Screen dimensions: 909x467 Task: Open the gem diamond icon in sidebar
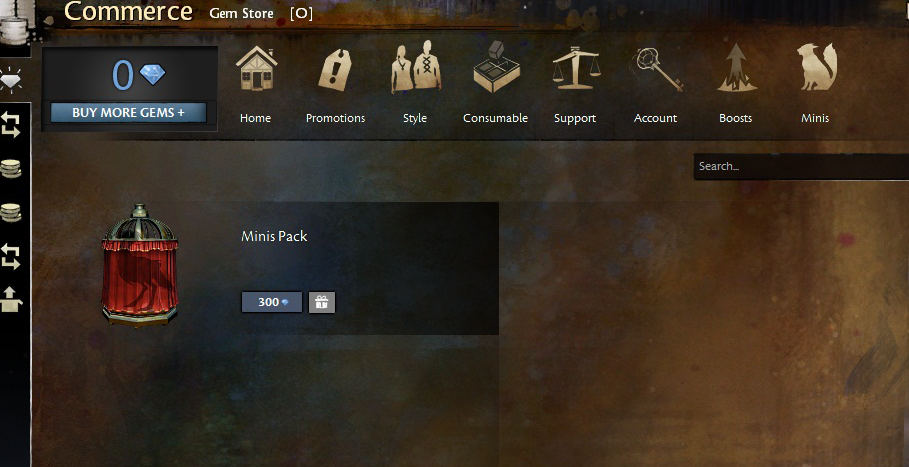pyautogui.click(x=11, y=81)
